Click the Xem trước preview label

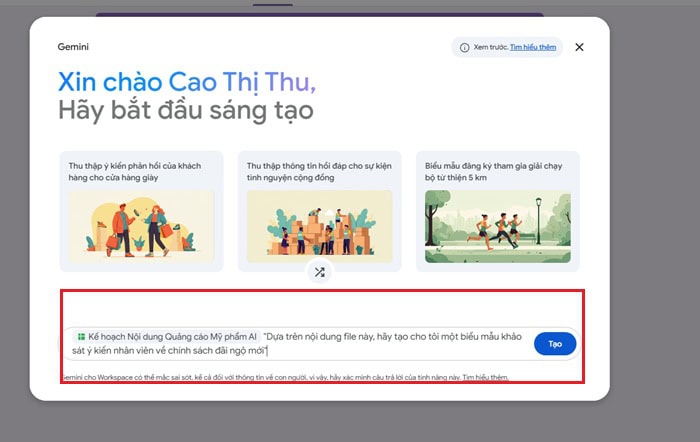tap(491, 47)
